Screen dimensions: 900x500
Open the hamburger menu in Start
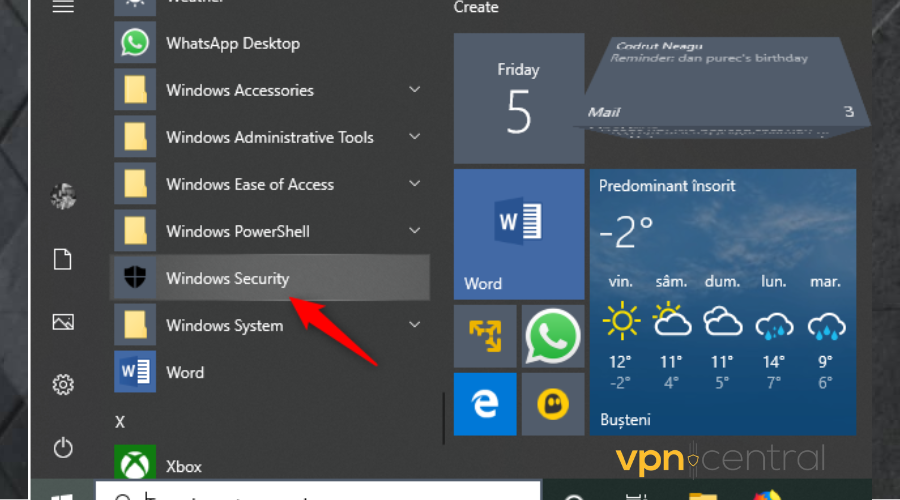click(63, 6)
